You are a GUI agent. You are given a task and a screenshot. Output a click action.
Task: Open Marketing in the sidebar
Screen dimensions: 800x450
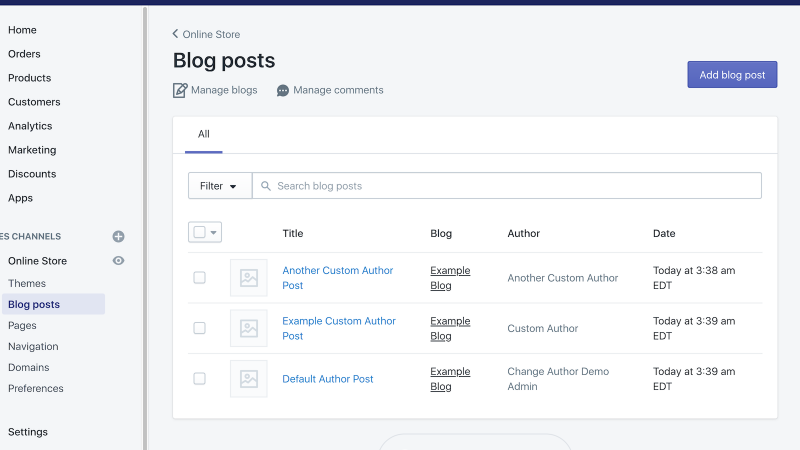coord(32,150)
